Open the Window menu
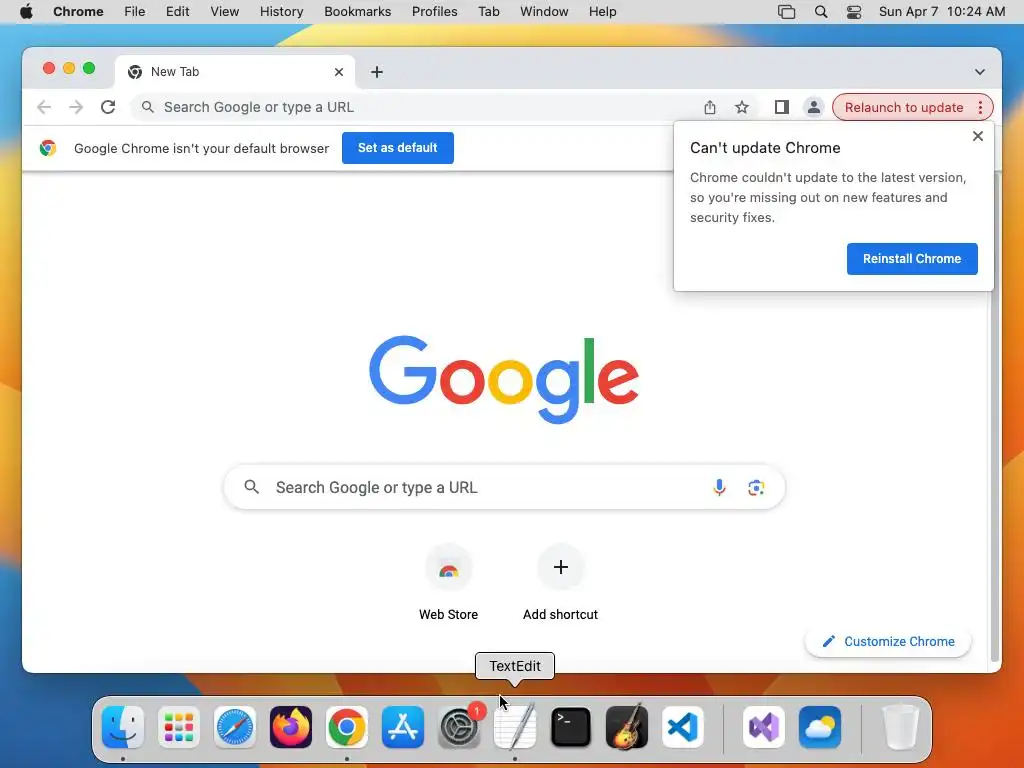Screen dimensions: 1024x768 pyautogui.click(x=544, y=11)
